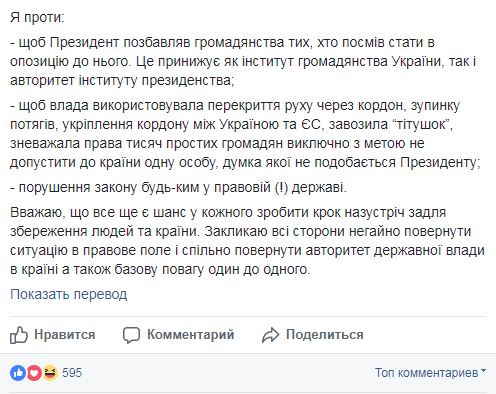Click the paragraph about Президент позбавляв громадянства

coord(243,62)
